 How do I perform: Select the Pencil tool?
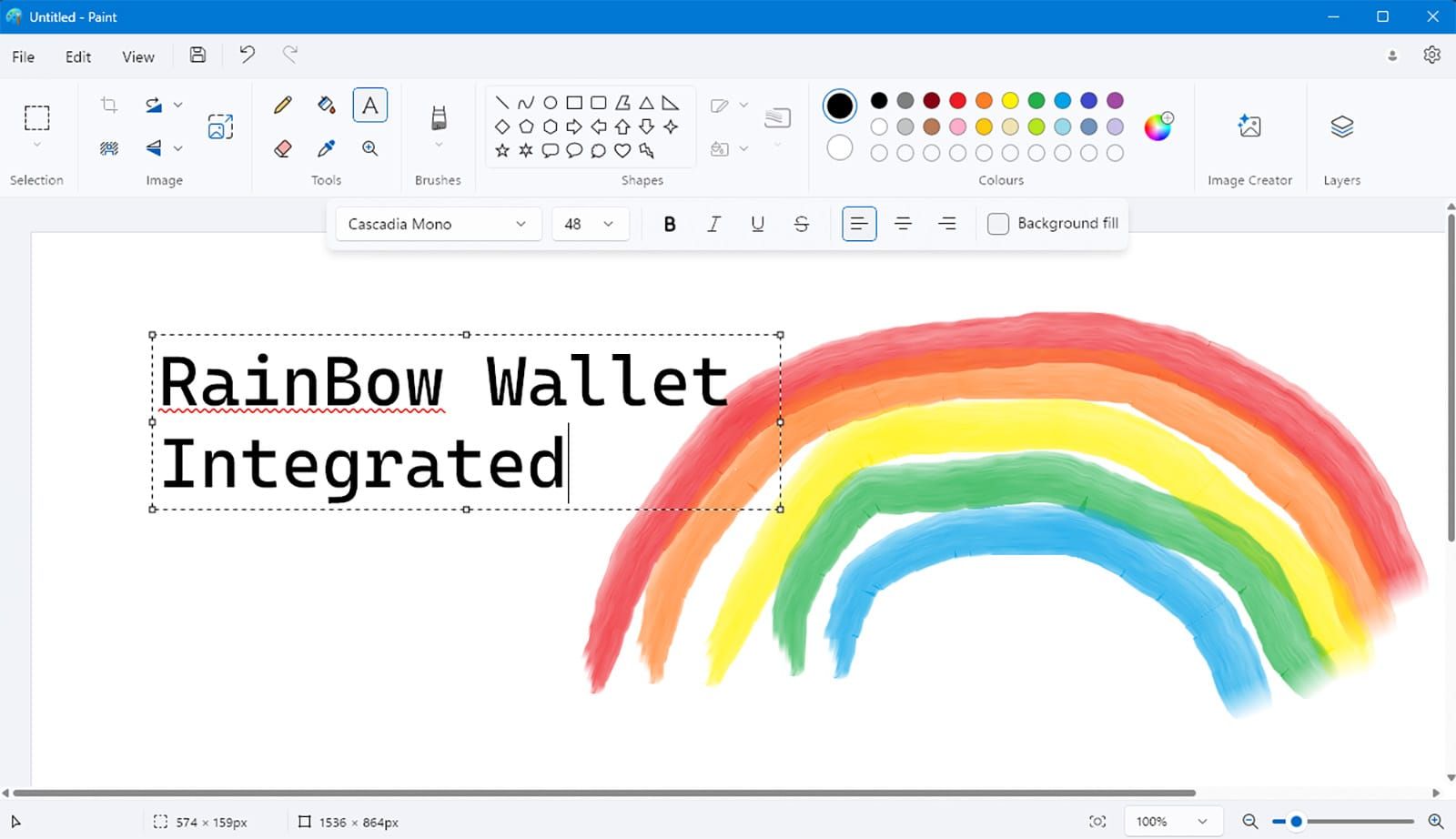click(282, 105)
